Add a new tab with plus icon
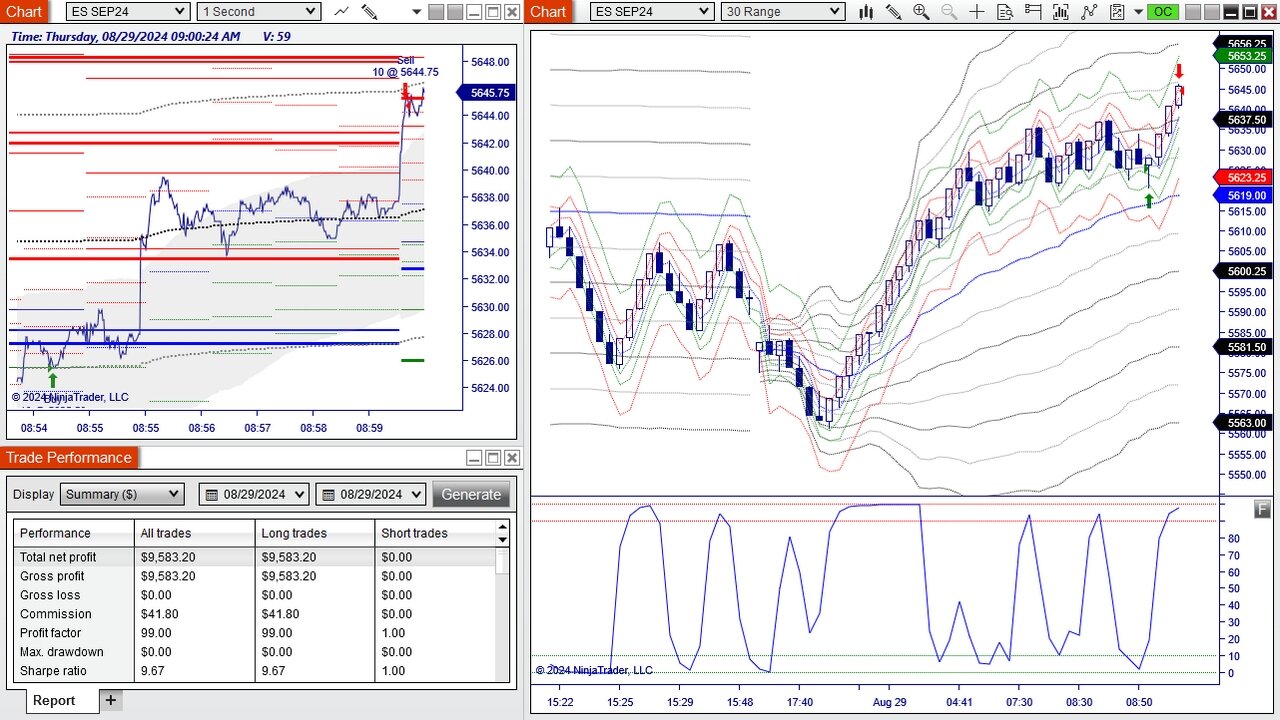This screenshot has width=1280, height=720. (111, 700)
